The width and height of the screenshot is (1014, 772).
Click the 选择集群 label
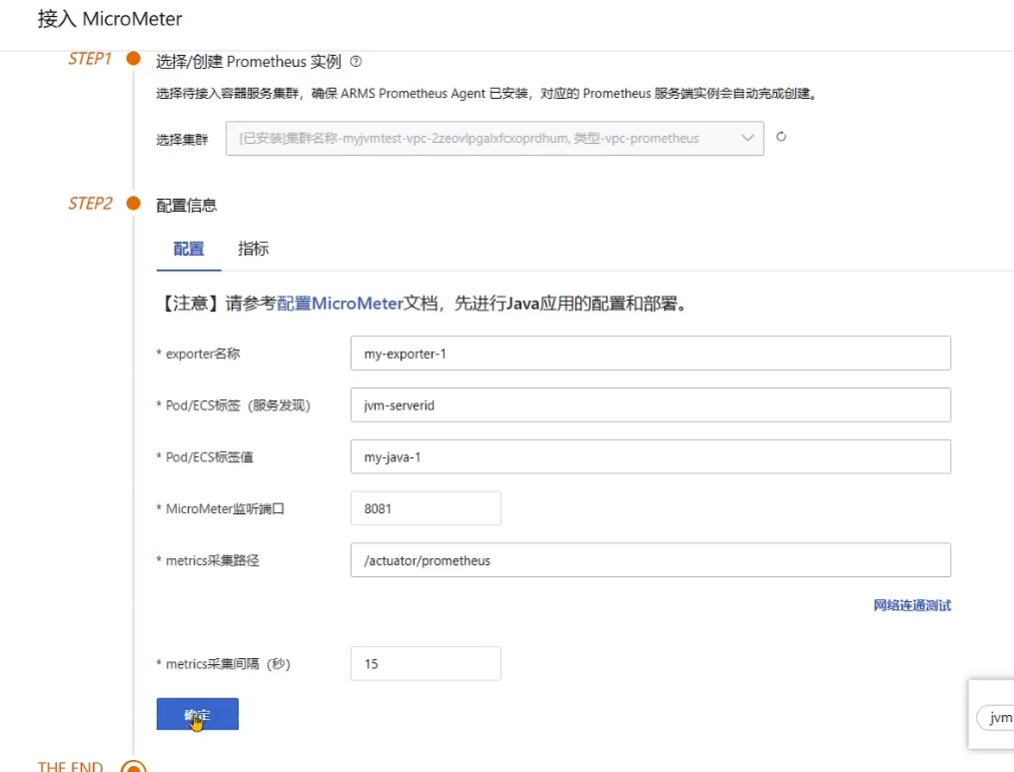click(182, 140)
